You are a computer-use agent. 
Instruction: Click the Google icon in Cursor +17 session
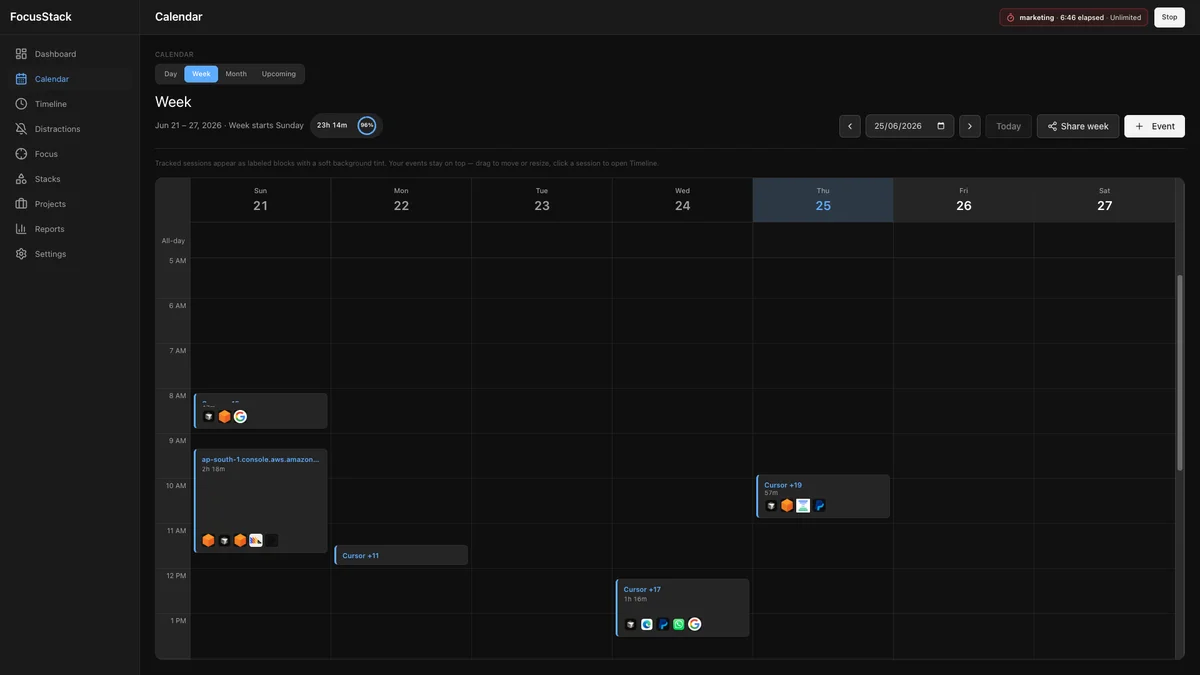point(695,624)
